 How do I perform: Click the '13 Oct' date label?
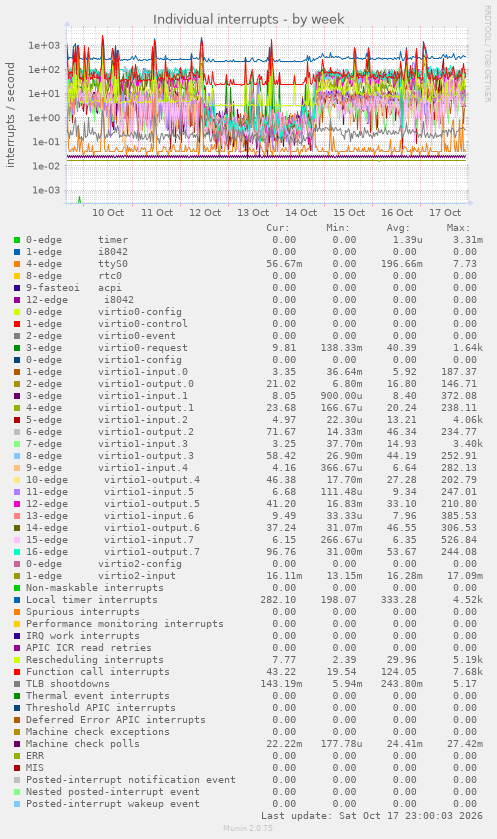click(253, 212)
